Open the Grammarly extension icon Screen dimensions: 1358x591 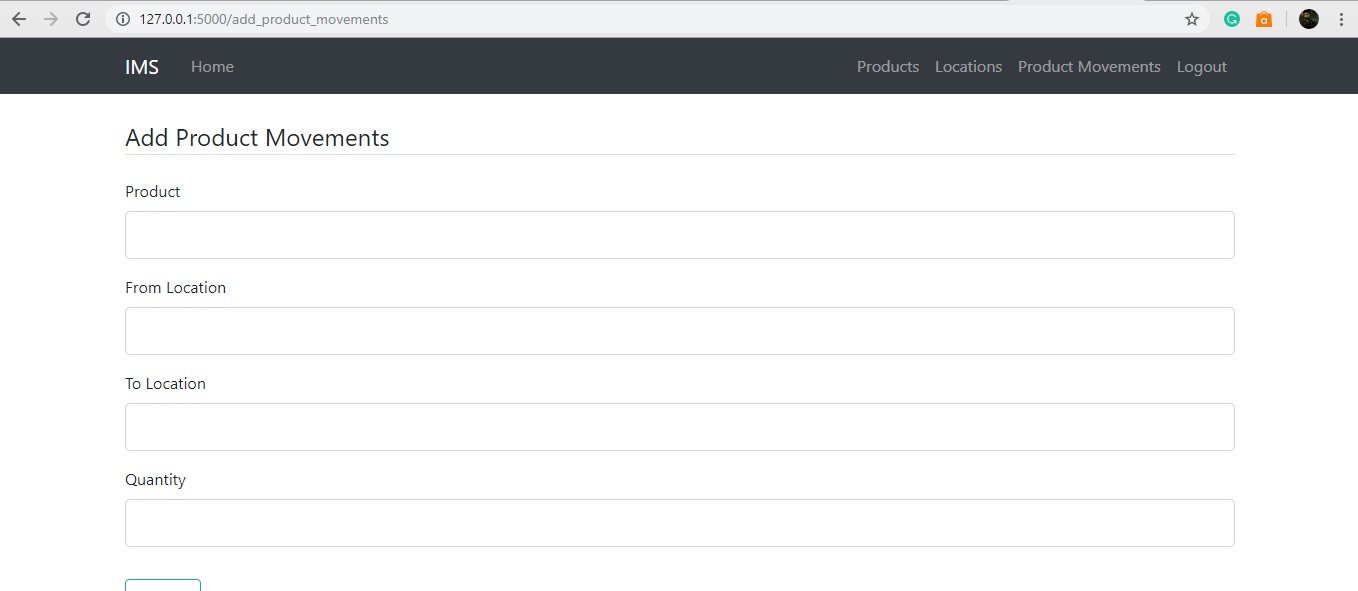[x=1232, y=19]
